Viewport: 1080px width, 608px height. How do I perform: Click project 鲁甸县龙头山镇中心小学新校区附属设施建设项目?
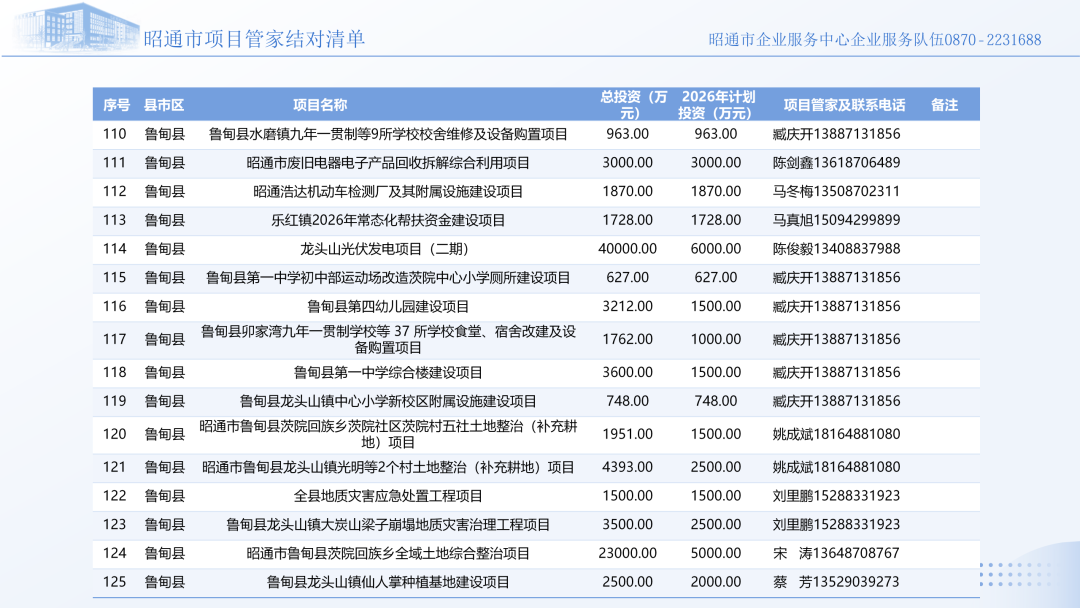(x=388, y=401)
